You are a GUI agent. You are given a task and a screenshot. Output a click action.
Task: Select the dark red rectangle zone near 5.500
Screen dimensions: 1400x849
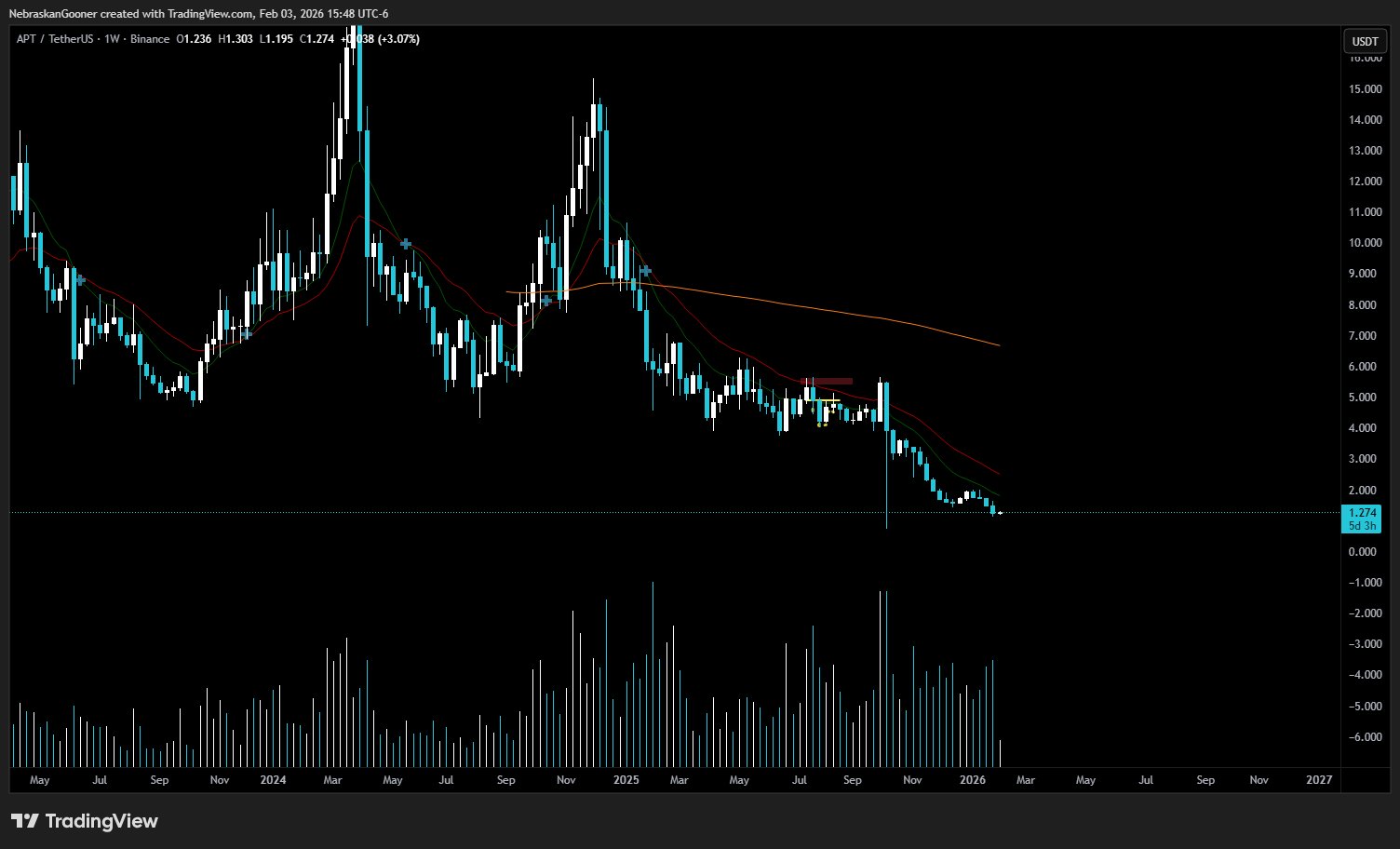pyautogui.click(x=827, y=381)
